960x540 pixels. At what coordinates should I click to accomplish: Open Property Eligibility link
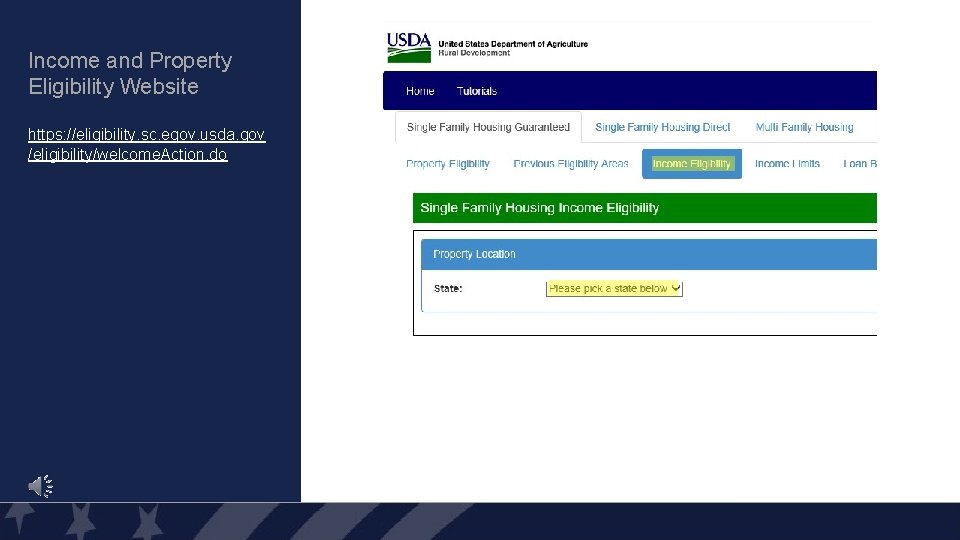click(448, 163)
